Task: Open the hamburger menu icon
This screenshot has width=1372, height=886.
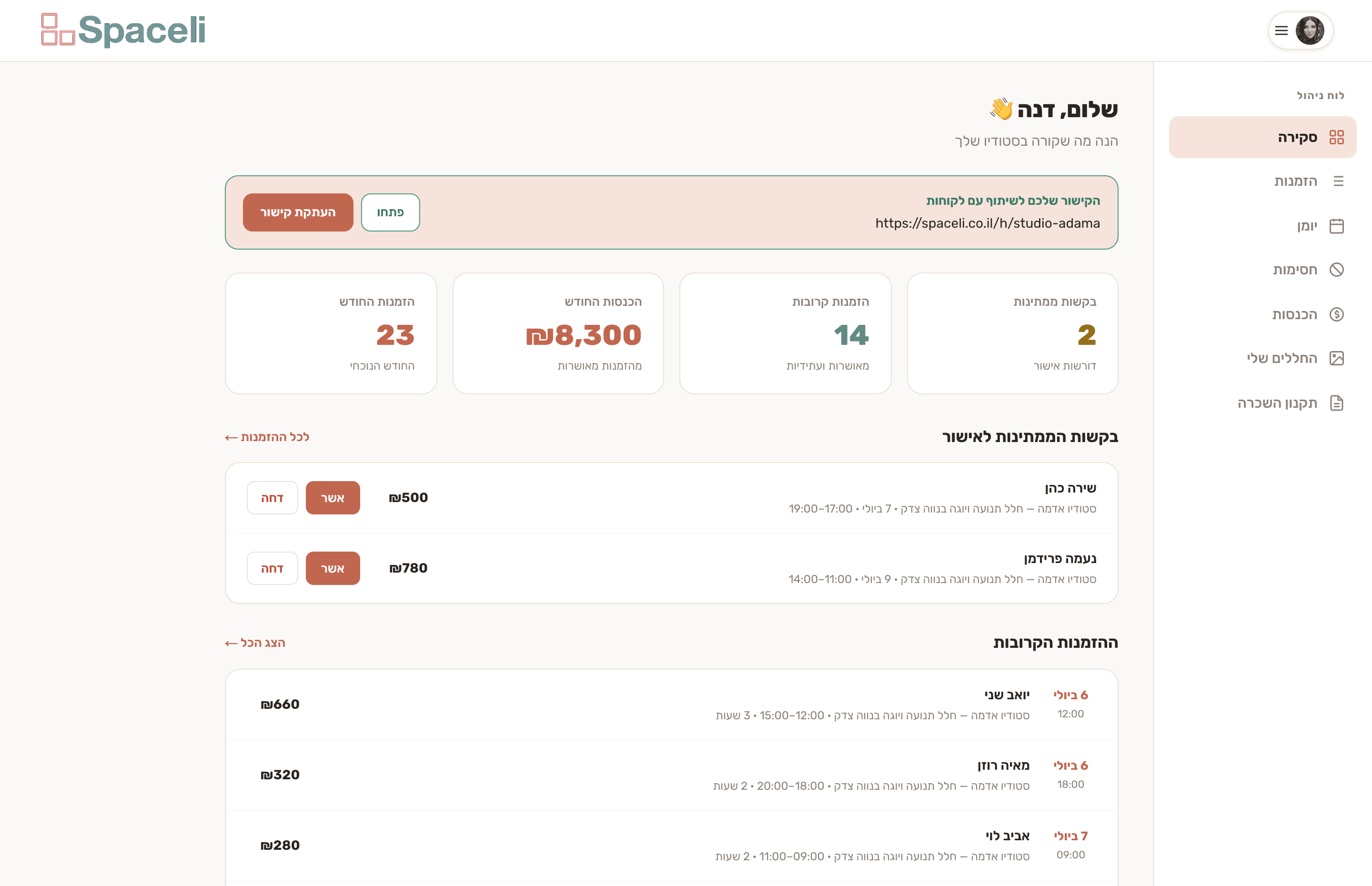Action: [x=1281, y=30]
